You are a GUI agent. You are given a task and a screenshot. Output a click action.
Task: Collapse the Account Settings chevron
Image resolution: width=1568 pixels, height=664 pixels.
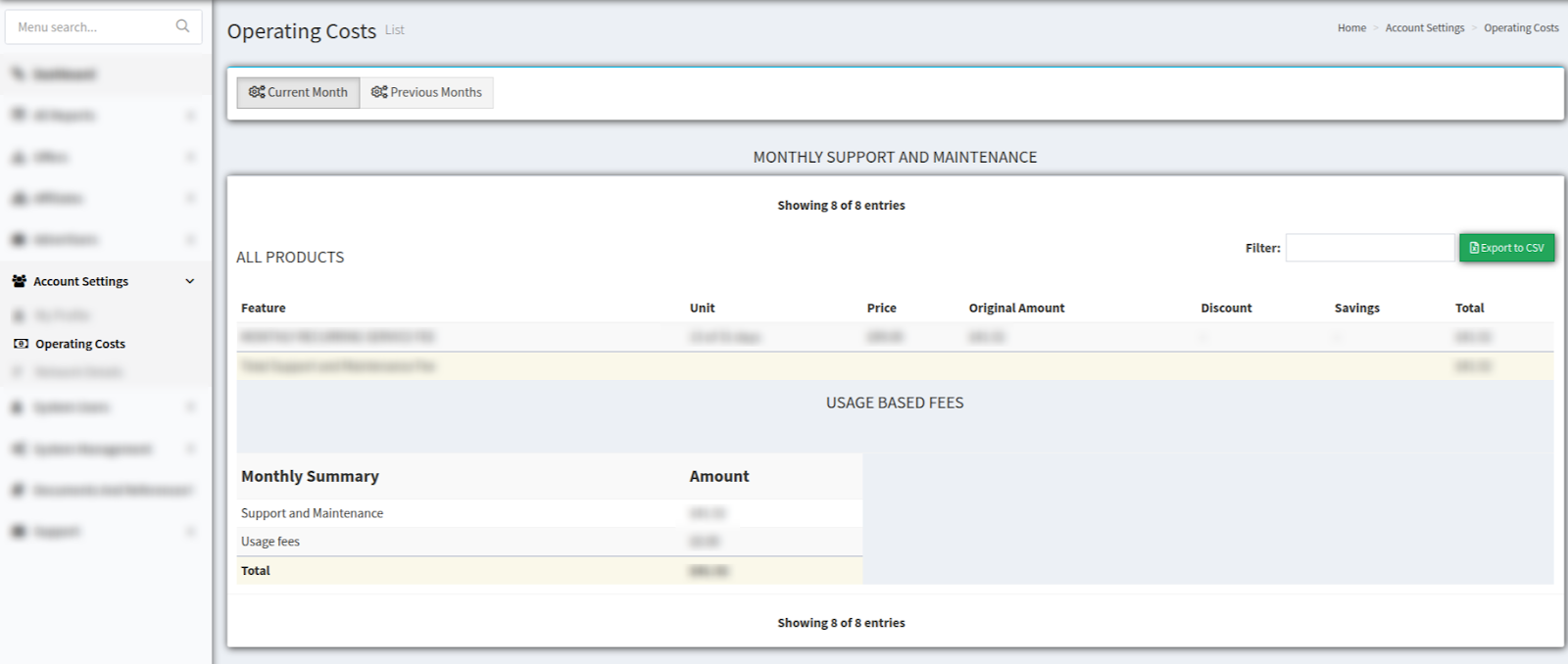(x=190, y=281)
